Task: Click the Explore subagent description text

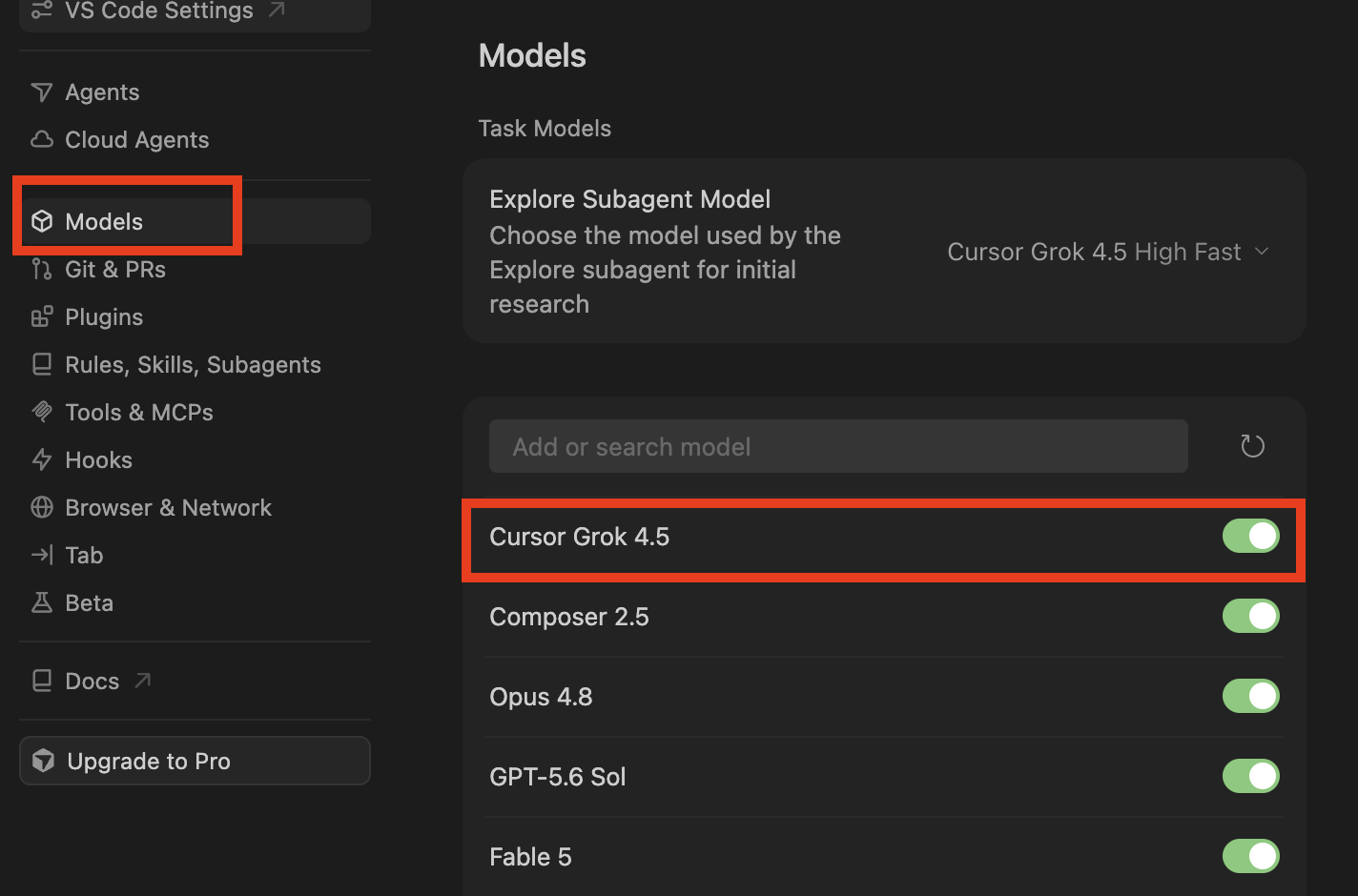Action: click(x=666, y=270)
